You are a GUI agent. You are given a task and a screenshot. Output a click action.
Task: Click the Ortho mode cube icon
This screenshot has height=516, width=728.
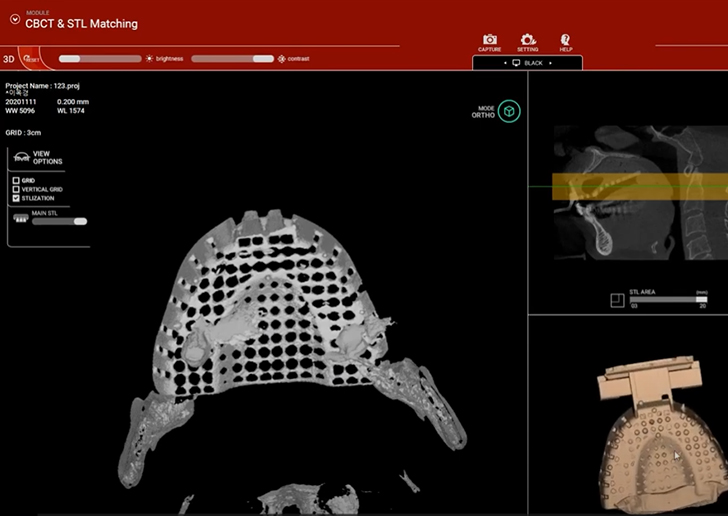pyautogui.click(x=510, y=110)
